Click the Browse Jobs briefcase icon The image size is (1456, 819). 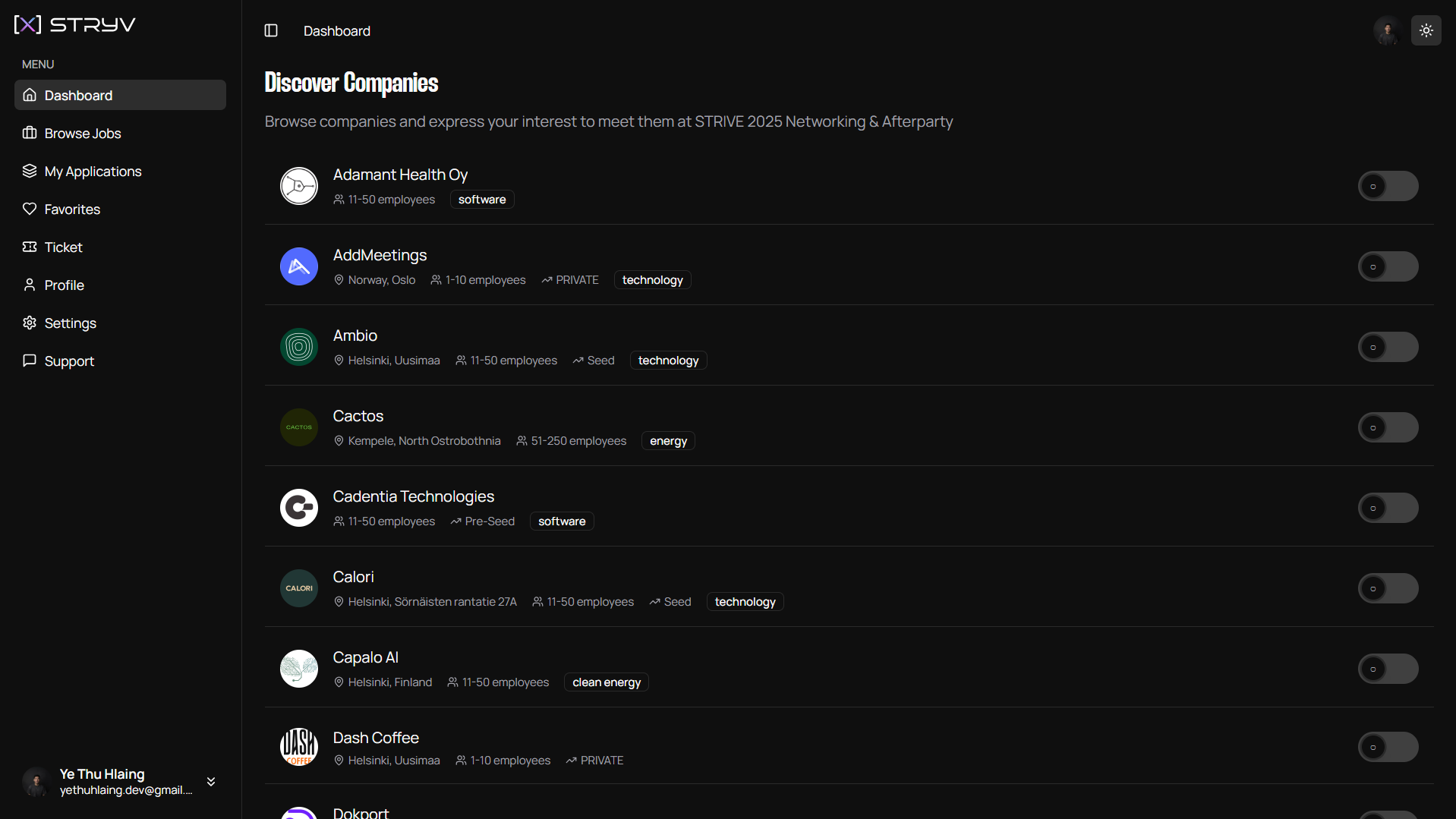click(30, 133)
